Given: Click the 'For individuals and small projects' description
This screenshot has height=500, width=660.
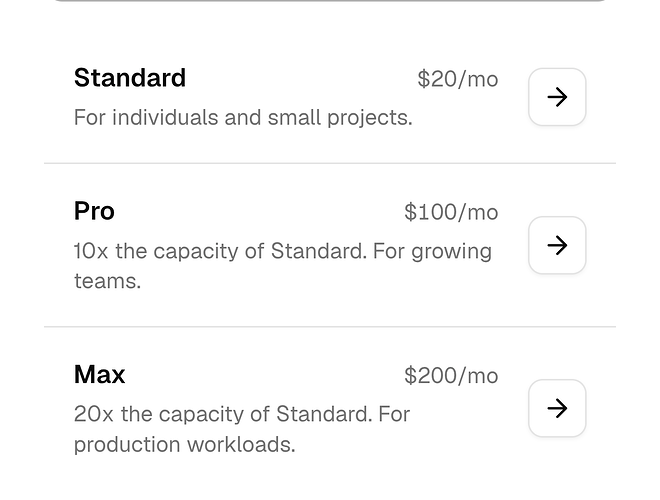Looking at the screenshot, I should point(243,117).
